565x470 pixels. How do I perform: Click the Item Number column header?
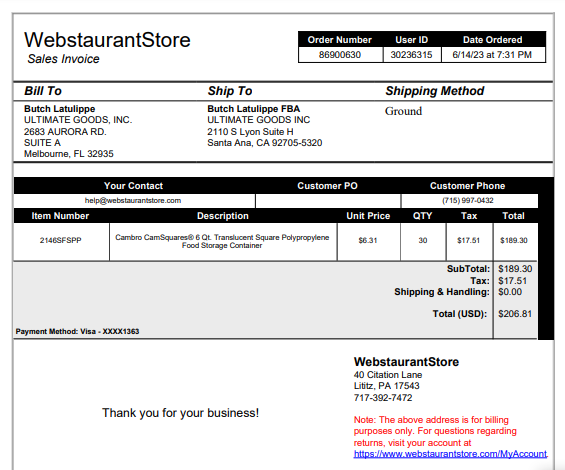point(60,216)
